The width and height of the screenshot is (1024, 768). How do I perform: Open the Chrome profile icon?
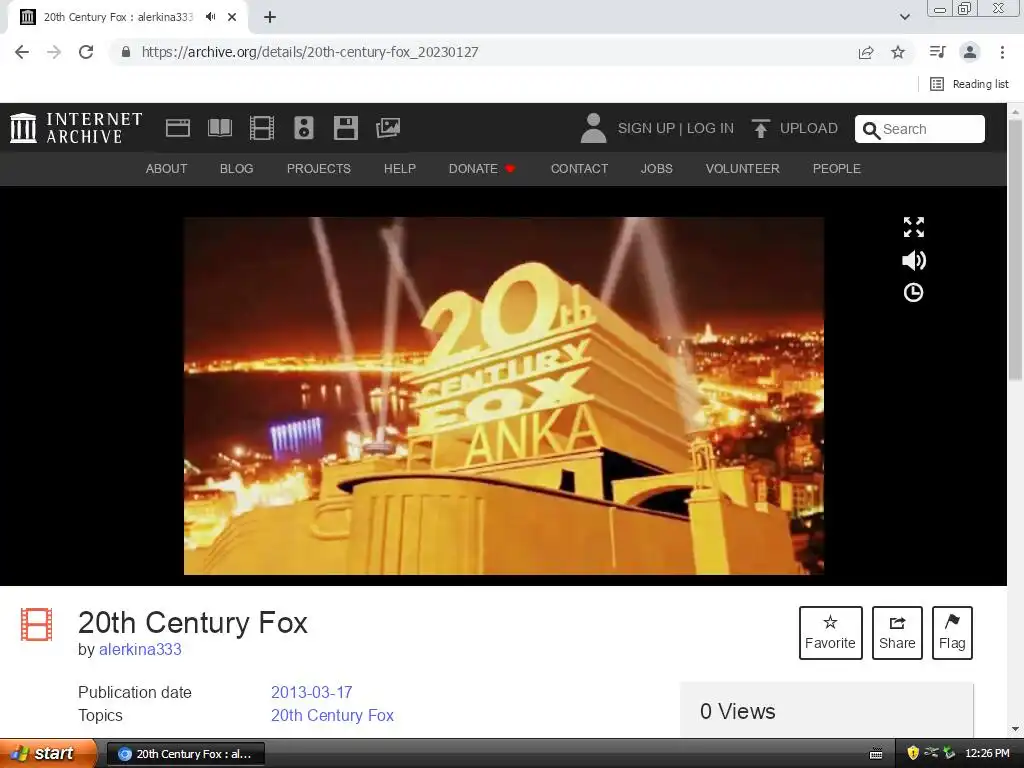click(x=970, y=52)
